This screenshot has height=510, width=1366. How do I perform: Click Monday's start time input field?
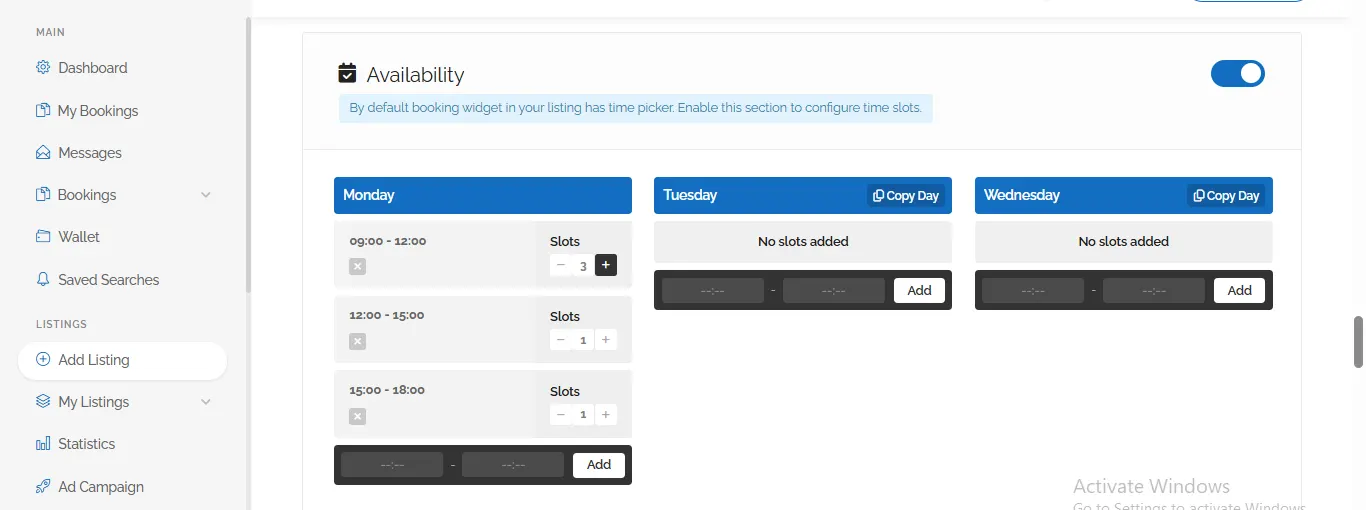392,465
